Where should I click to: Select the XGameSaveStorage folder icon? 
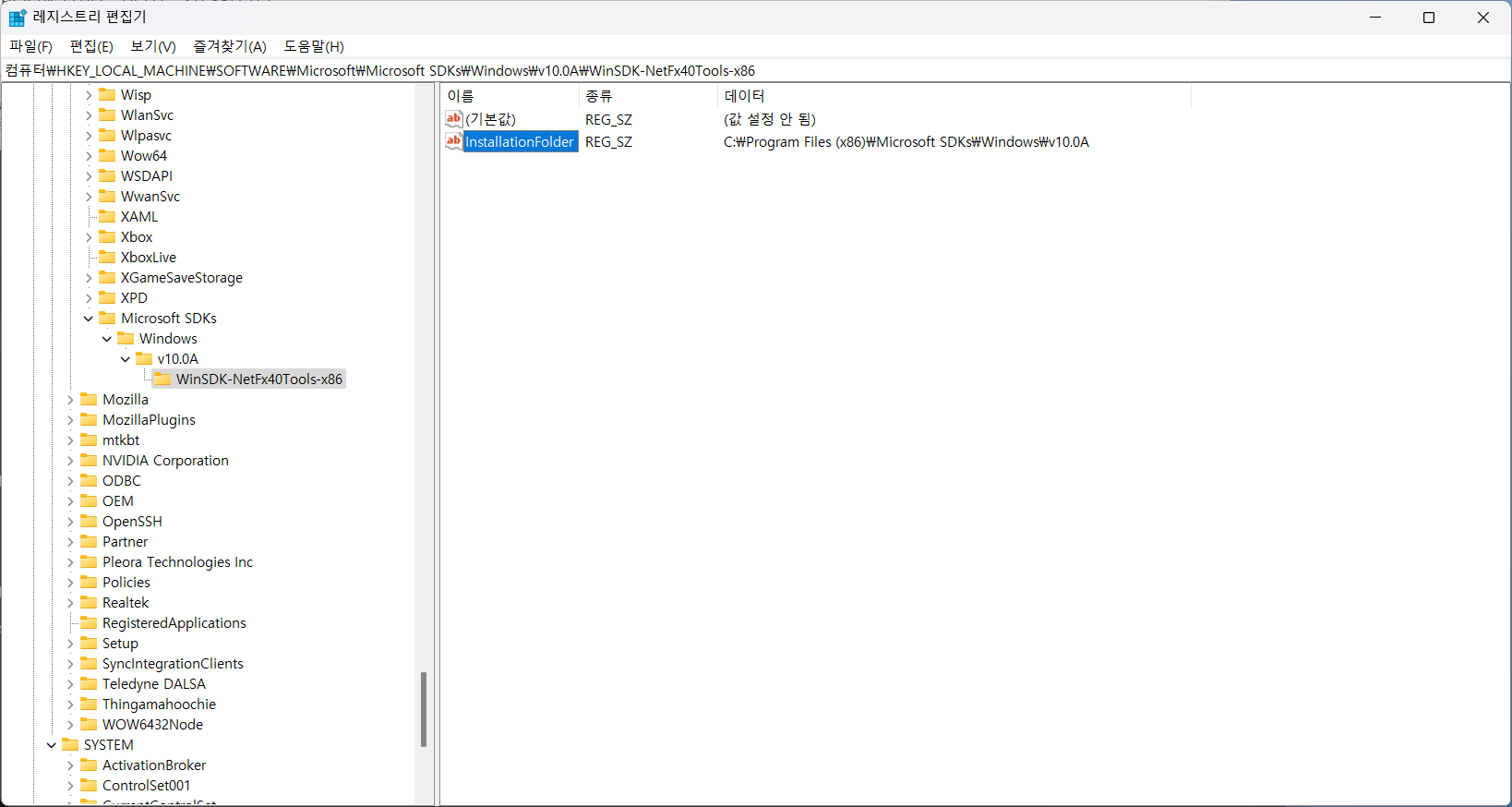[x=107, y=277]
